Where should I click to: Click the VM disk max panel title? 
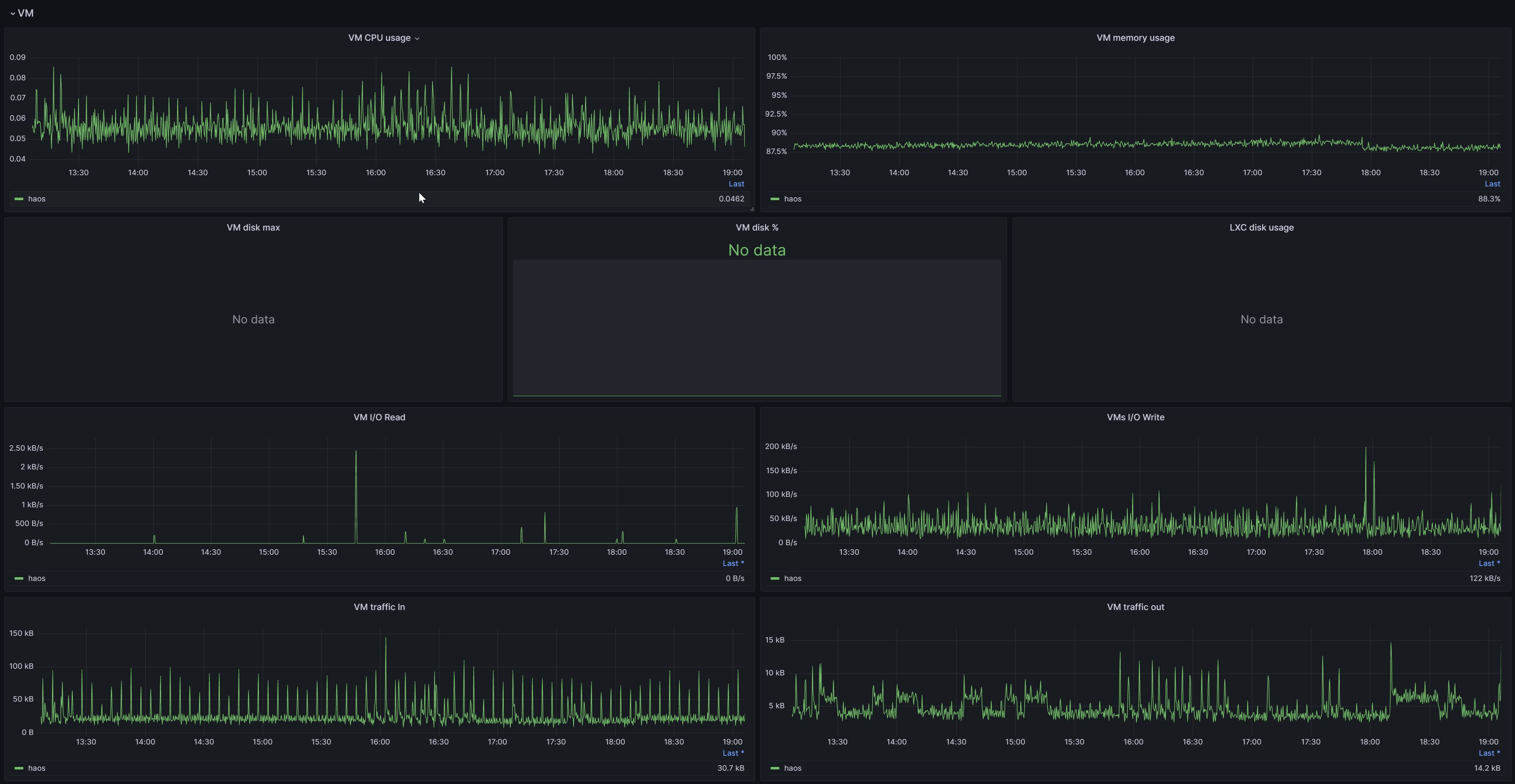253,228
